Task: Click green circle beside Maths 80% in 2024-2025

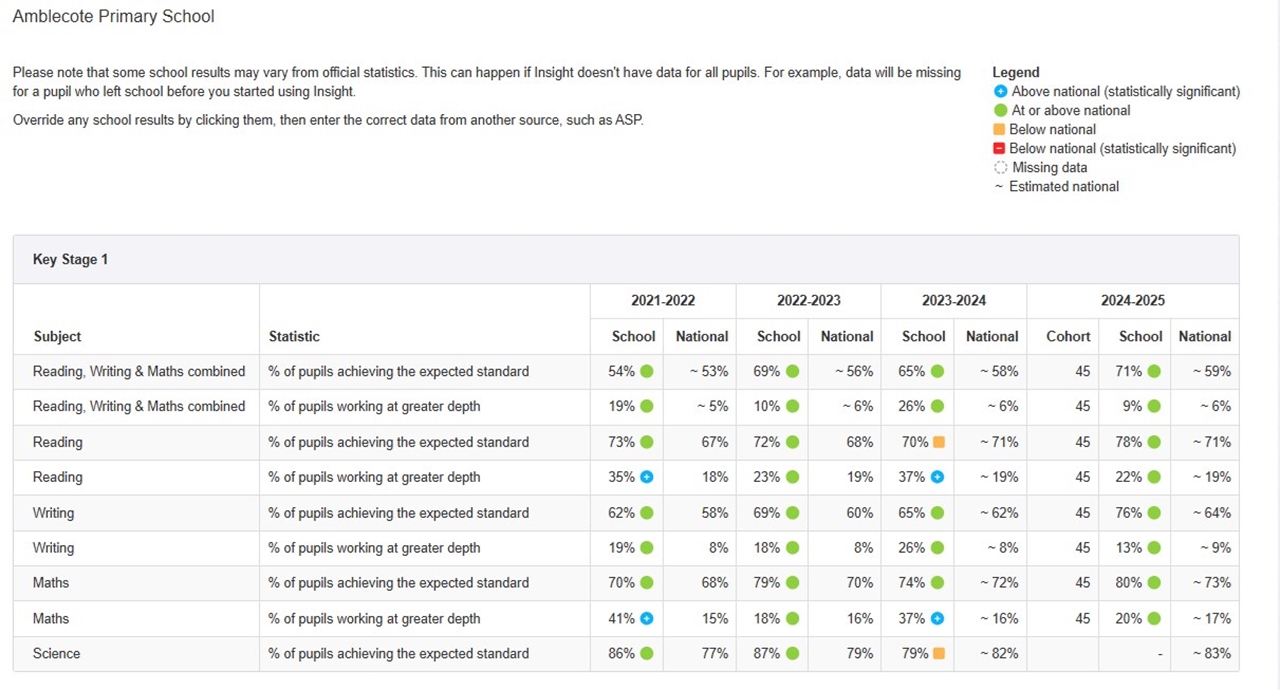Action: [1154, 583]
